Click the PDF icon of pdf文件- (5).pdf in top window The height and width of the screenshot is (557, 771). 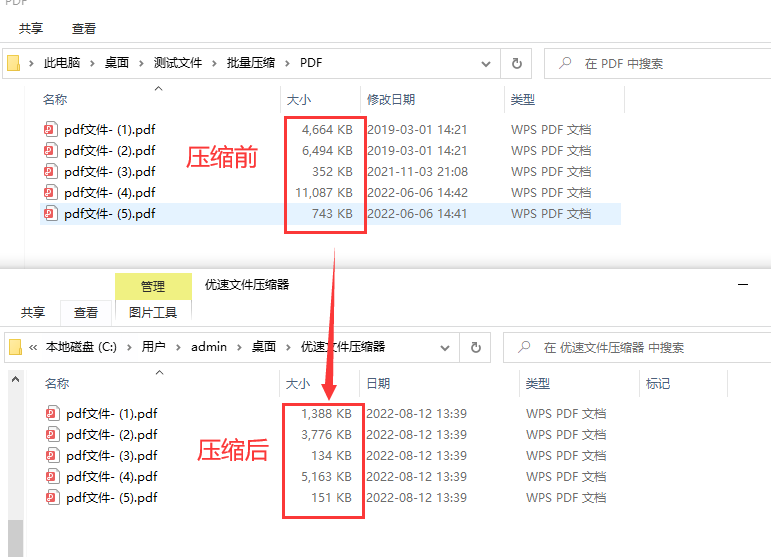pos(50,213)
